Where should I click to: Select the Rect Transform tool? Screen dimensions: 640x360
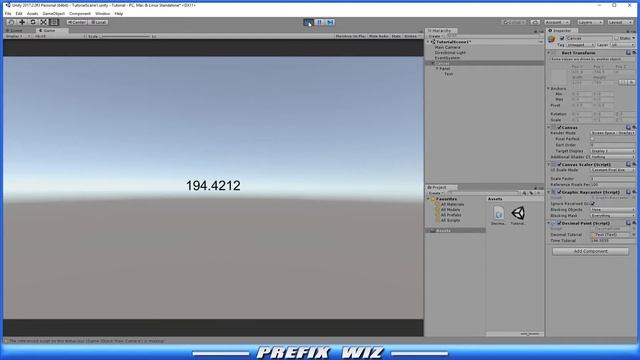coord(54,22)
